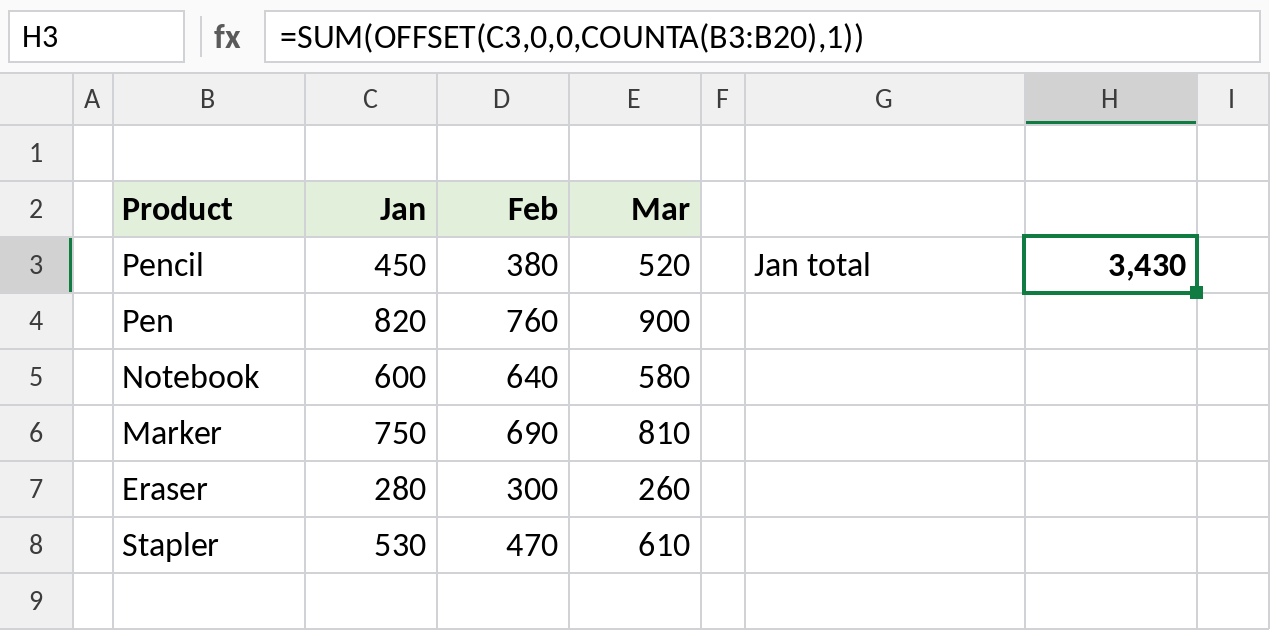Click the Jan value 750 for Marker

tap(371, 433)
